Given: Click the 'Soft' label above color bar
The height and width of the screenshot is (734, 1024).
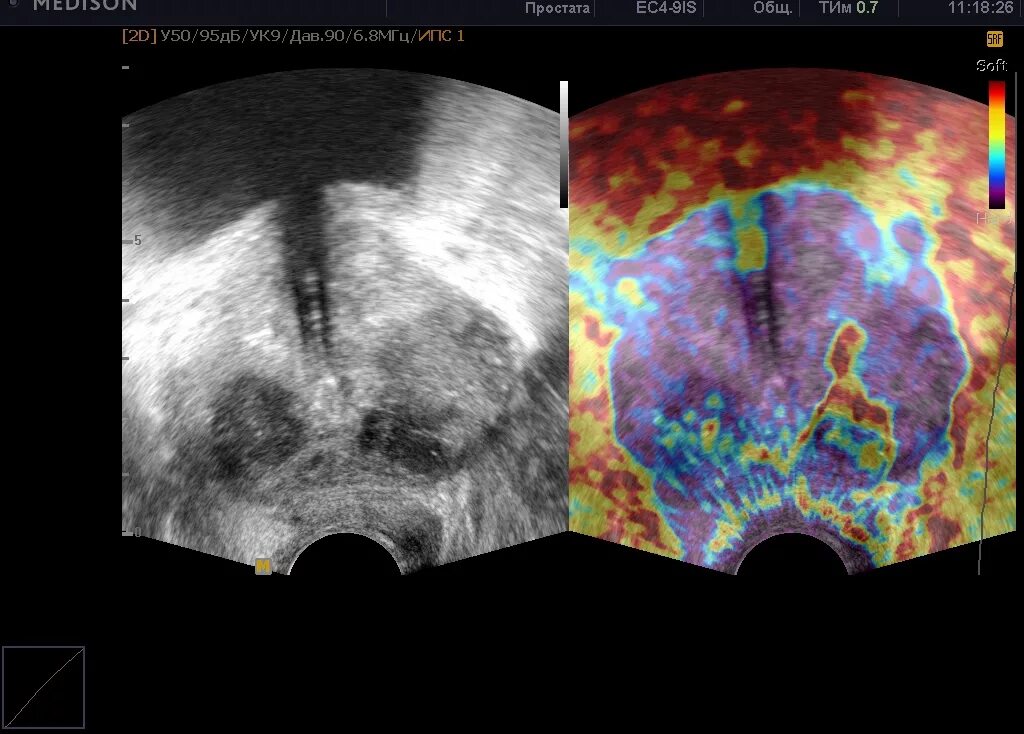Looking at the screenshot, I should pyautogui.click(x=991, y=65).
